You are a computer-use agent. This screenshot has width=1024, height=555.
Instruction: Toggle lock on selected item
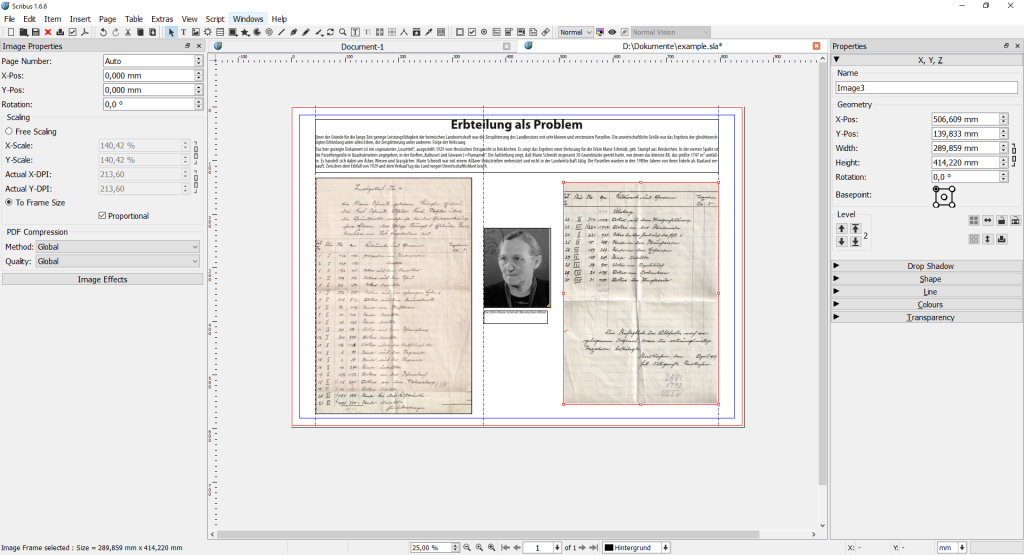pyautogui.click(x=1002, y=221)
